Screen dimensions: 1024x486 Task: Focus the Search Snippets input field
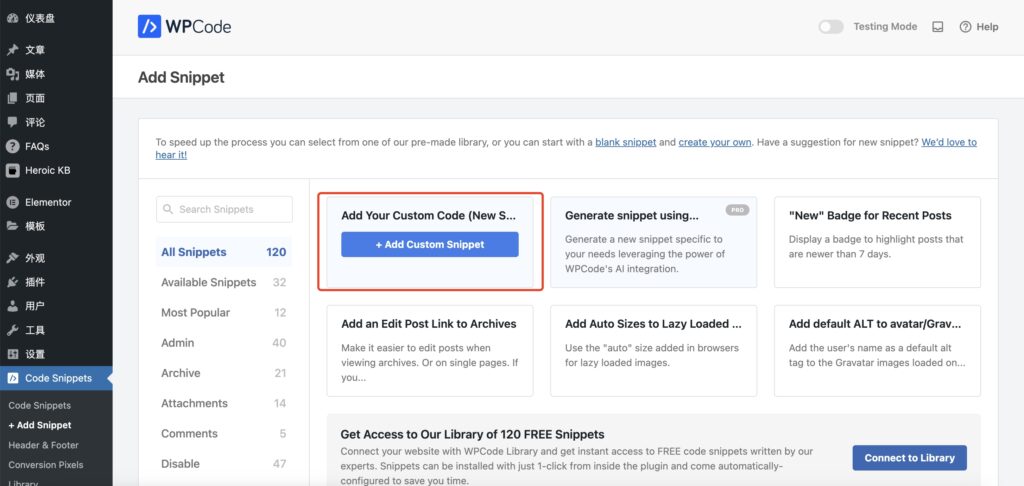pyautogui.click(x=224, y=210)
